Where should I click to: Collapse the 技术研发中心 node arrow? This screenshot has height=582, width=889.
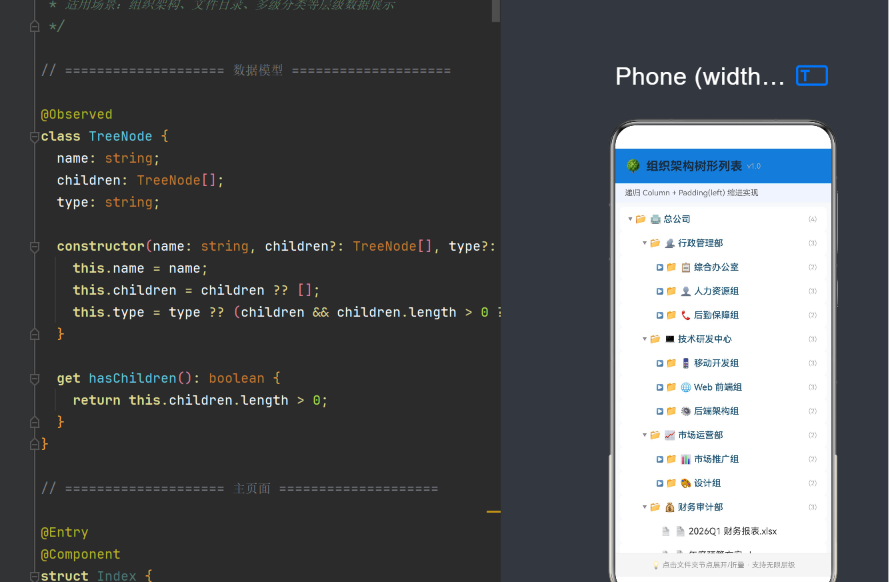click(x=645, y=339)
